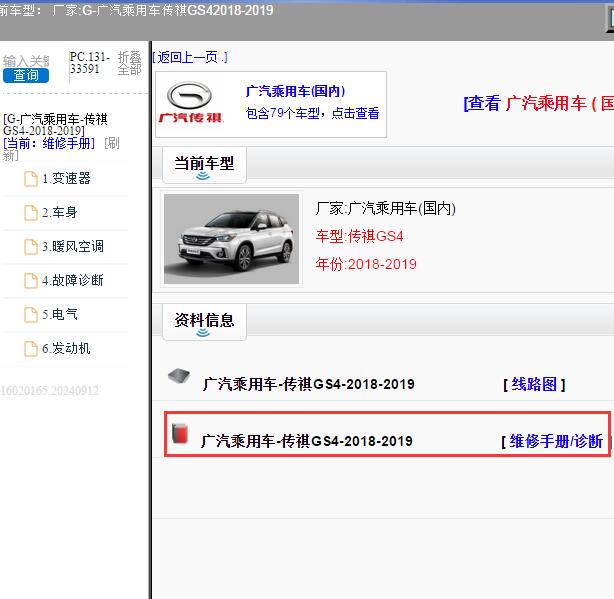Select the 资料信息 tab header
Viewport: 614px width, 599px height.
(204, 321)
